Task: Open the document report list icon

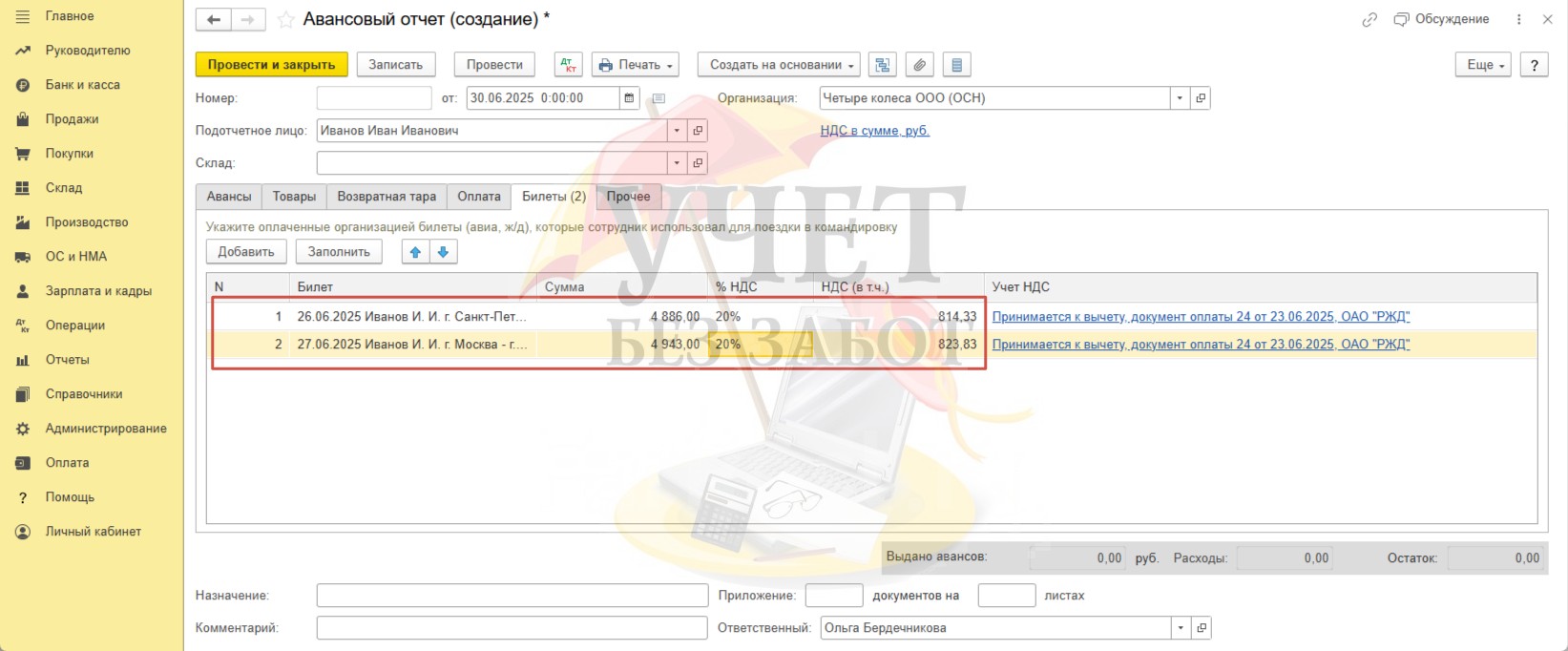Action: (956, 65)
